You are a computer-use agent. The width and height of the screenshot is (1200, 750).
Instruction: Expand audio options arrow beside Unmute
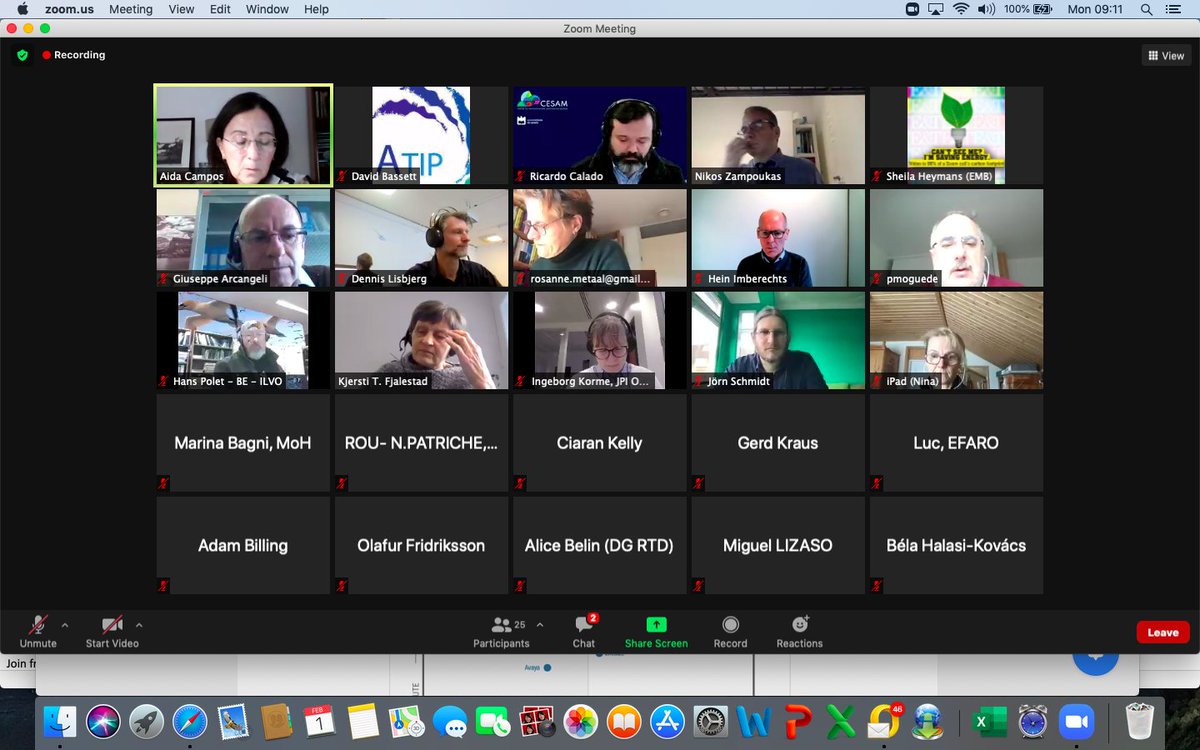point(65,625)
